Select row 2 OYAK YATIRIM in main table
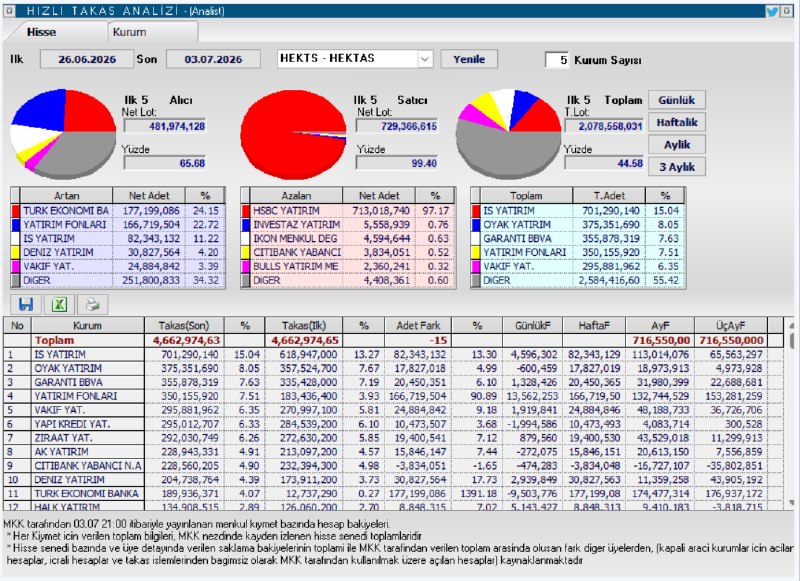 coord(393,368)
